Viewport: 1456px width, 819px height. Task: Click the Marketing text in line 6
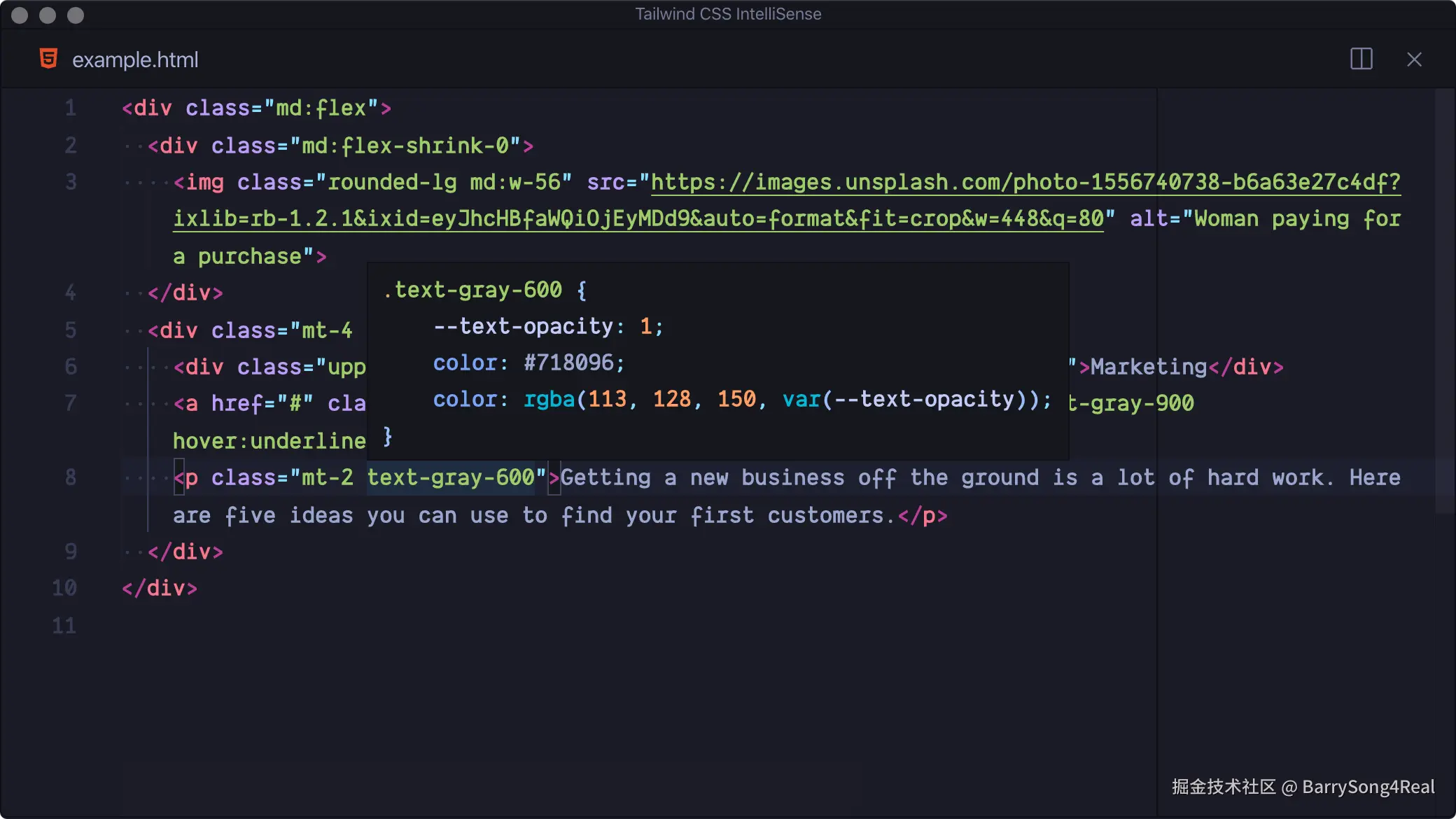pyautogui.click(x=1148, y=367)
